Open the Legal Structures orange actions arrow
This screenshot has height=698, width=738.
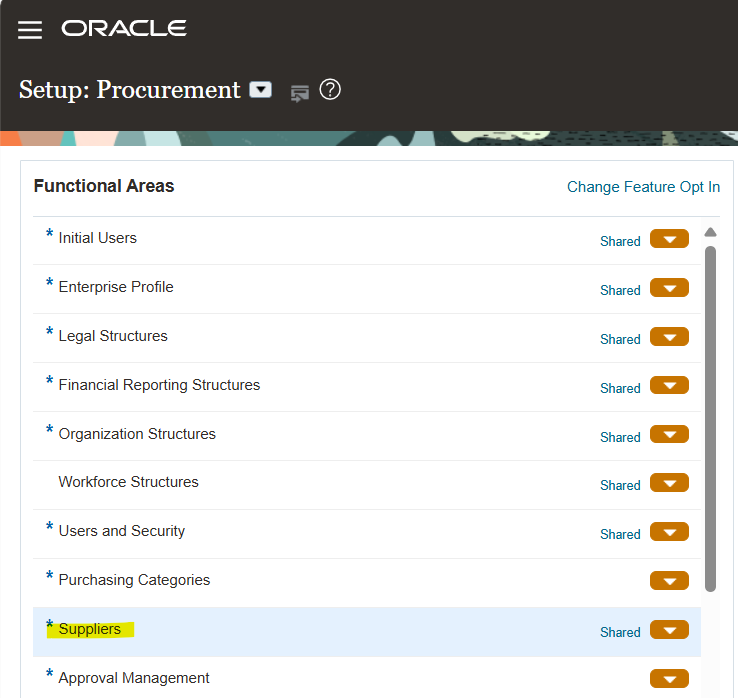click(669, 337)
